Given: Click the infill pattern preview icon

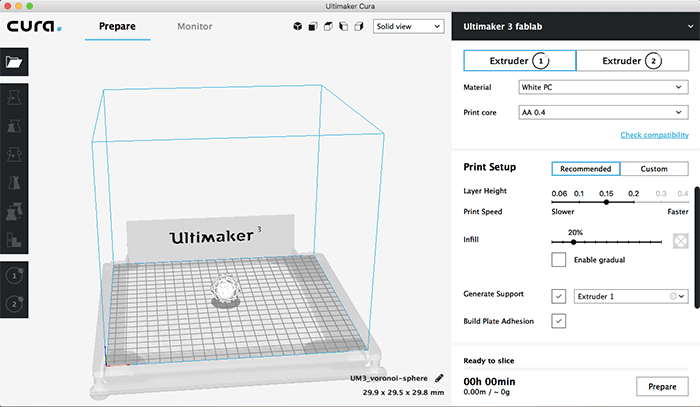Looking at the screenshot, I should [x=680, y=241].
